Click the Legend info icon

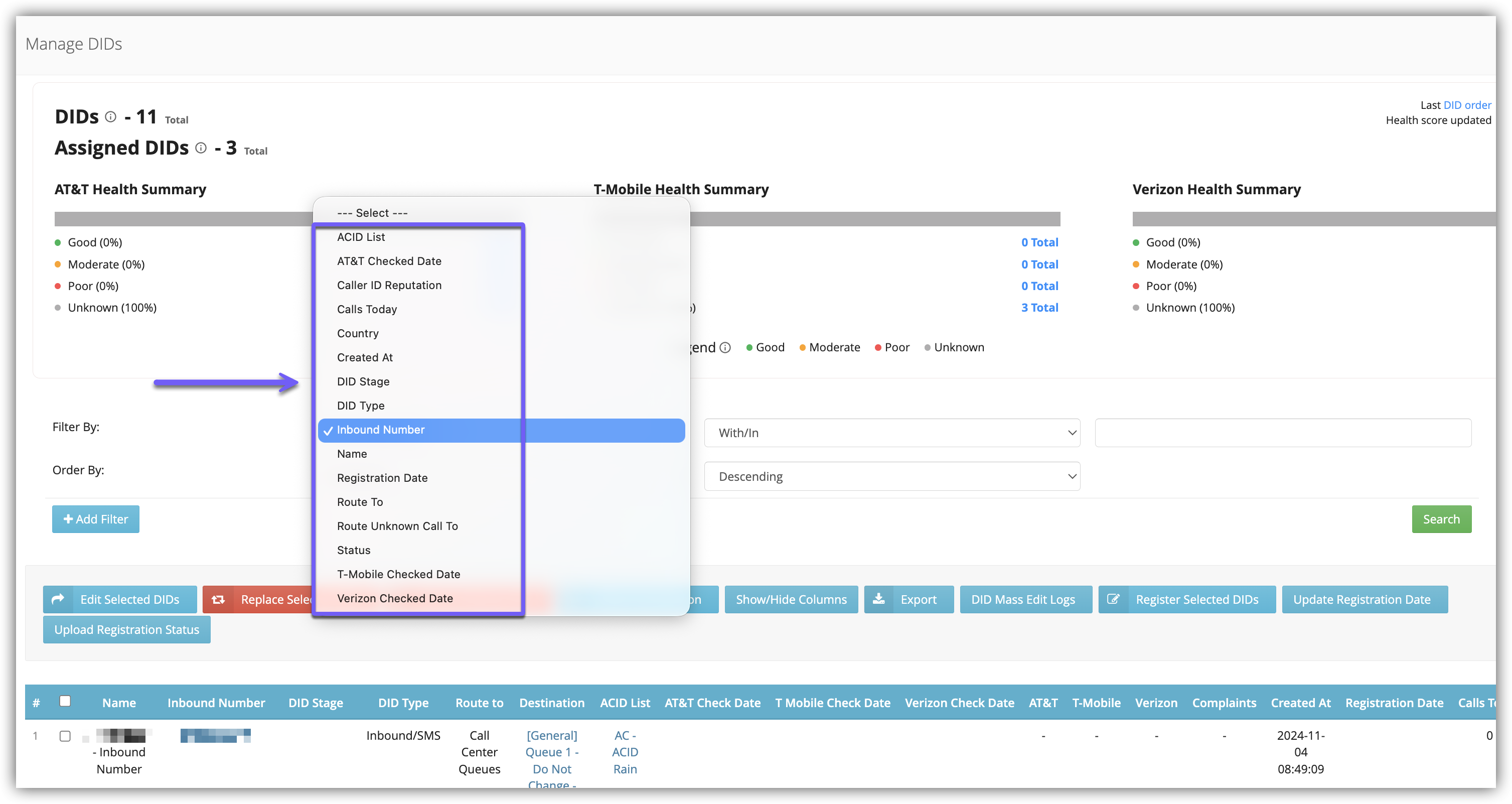[x=725, y=348]
